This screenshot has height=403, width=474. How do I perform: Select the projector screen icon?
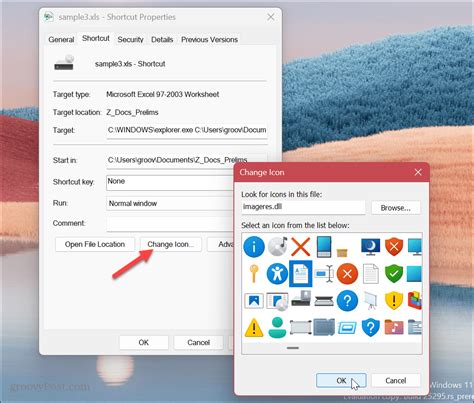pos(370,300)
